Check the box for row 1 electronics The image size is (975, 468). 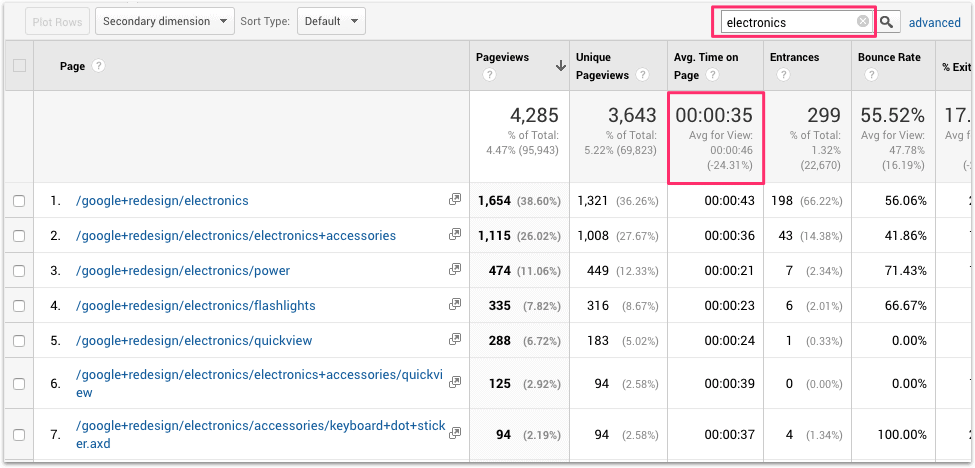(19, 201)
